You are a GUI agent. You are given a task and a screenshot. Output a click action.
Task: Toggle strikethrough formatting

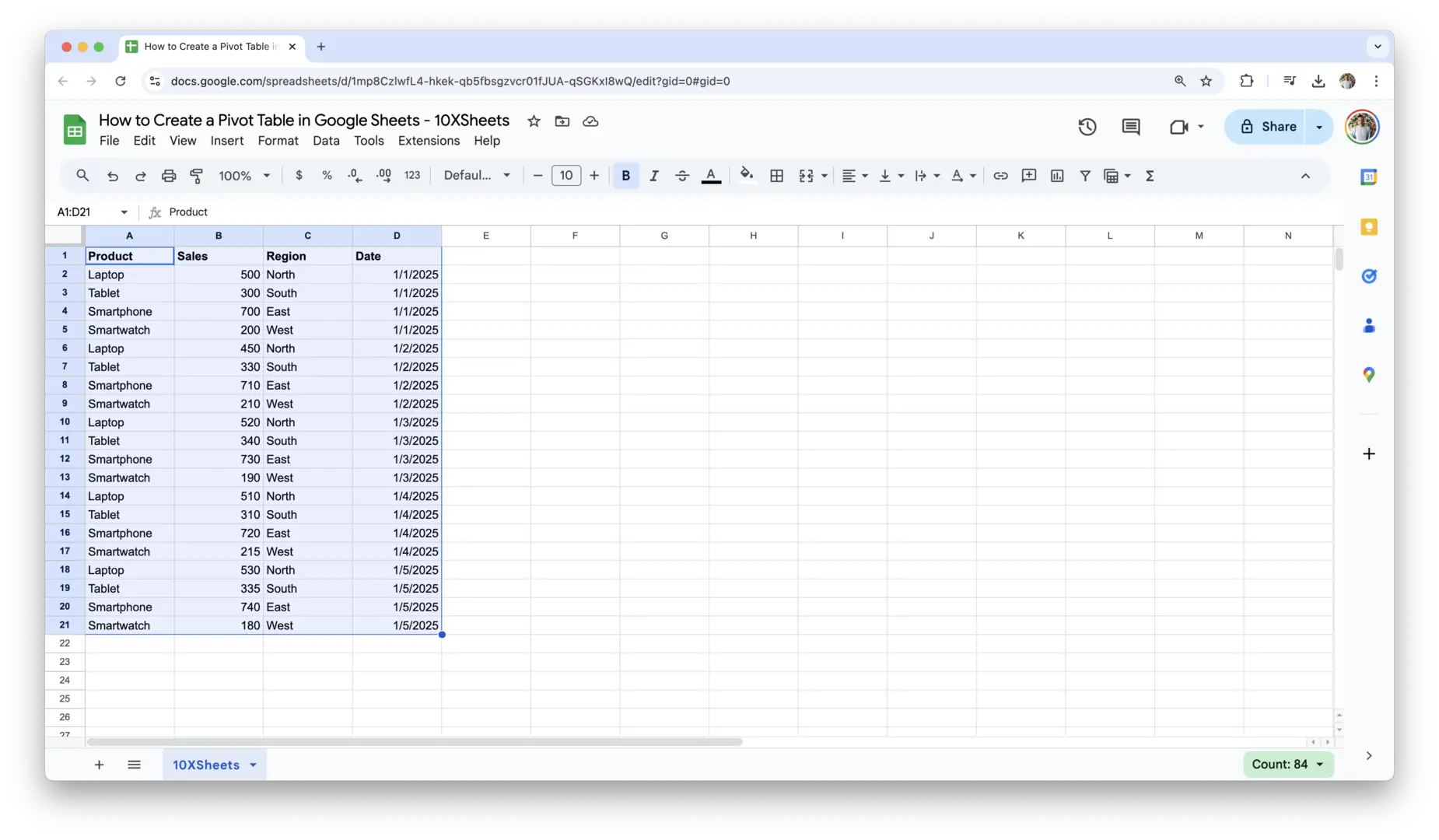coord(681,176)
